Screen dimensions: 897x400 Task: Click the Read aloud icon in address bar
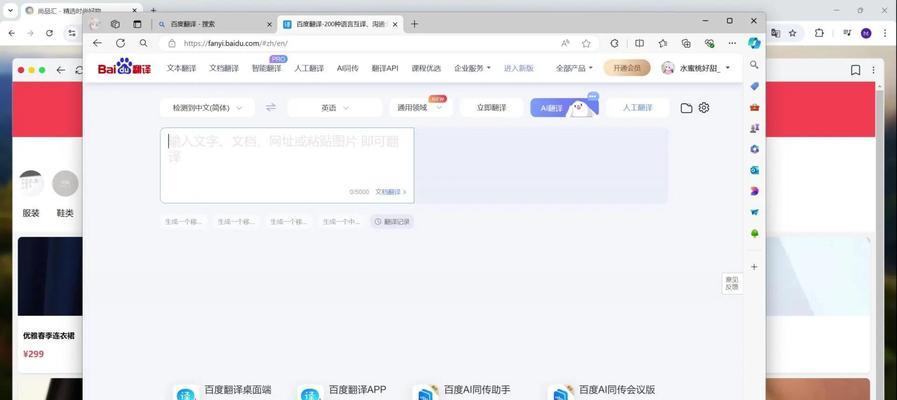[565, 43]
